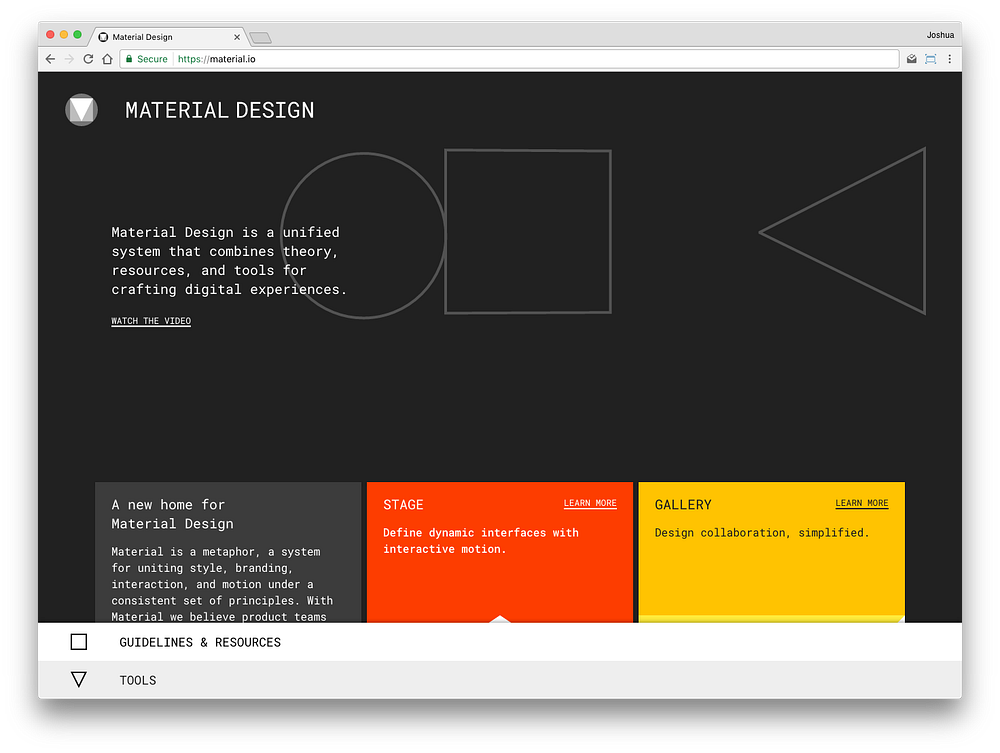The width and height of the screenshot is (1000, 753).
Task: Click the back navigation arrow
Action: tap(50, 58)
